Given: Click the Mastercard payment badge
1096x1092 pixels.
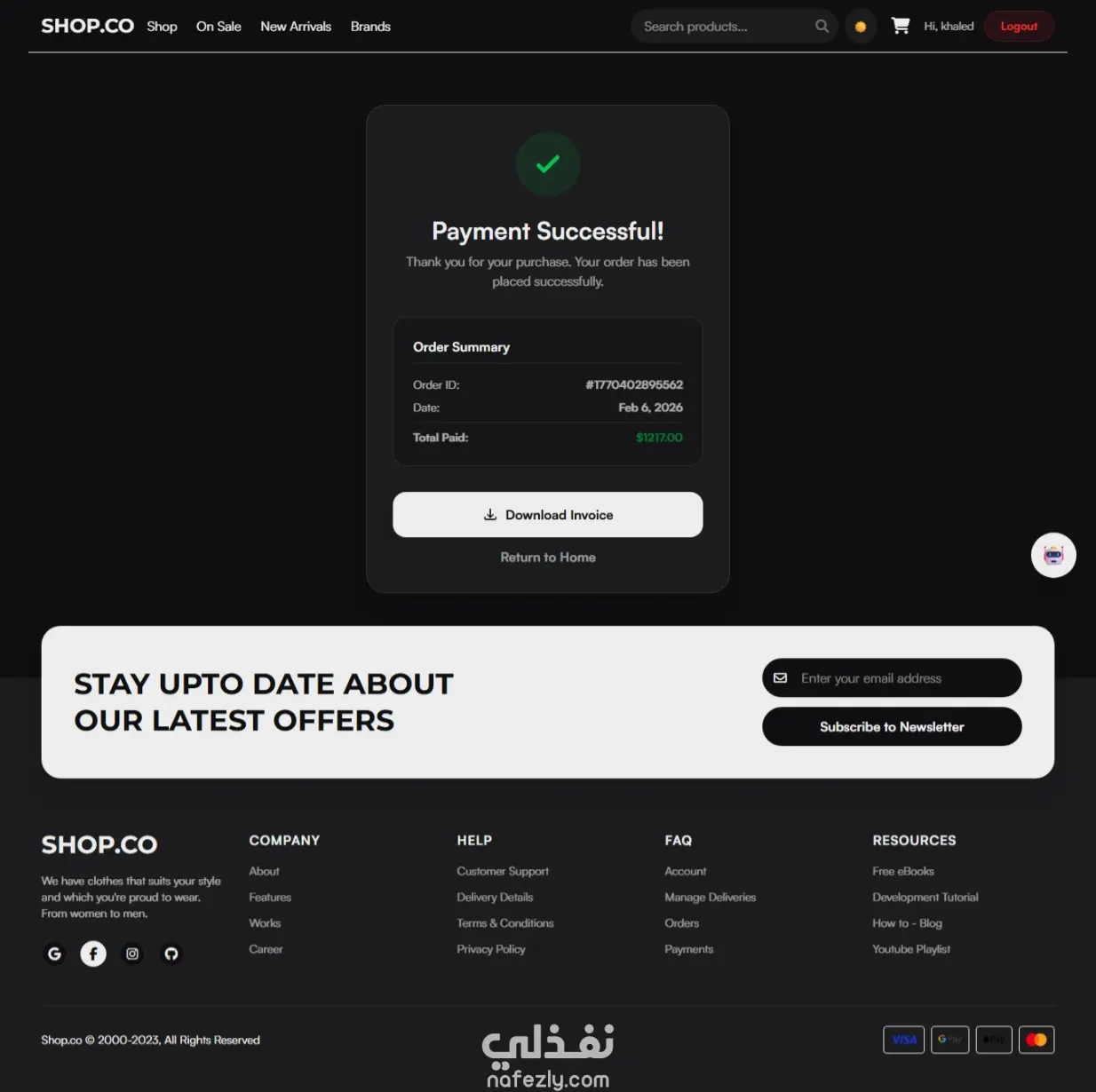Looking at the screenshot, I should point(1036,1040).
